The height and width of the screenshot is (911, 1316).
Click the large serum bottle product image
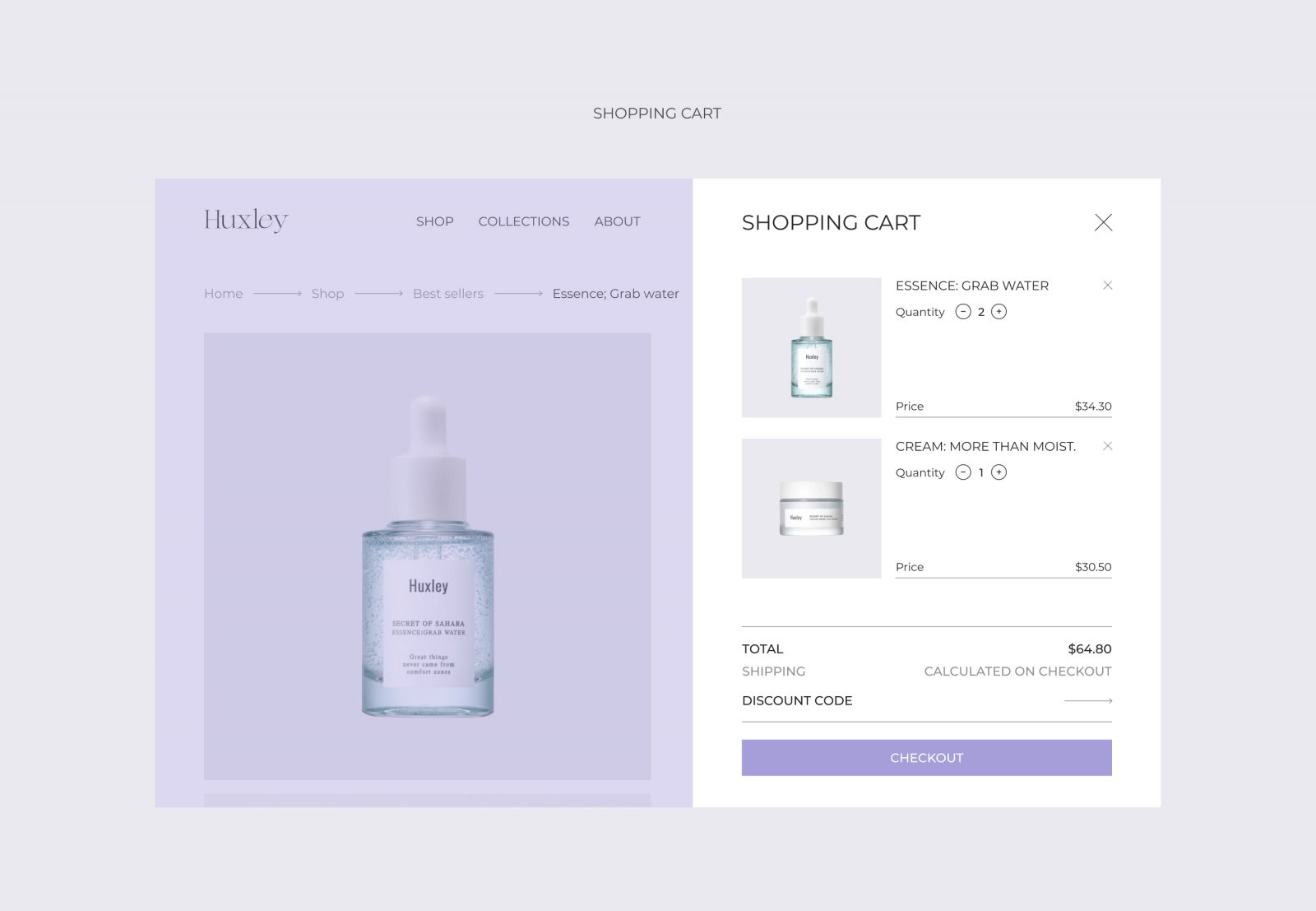pos(428,556)
